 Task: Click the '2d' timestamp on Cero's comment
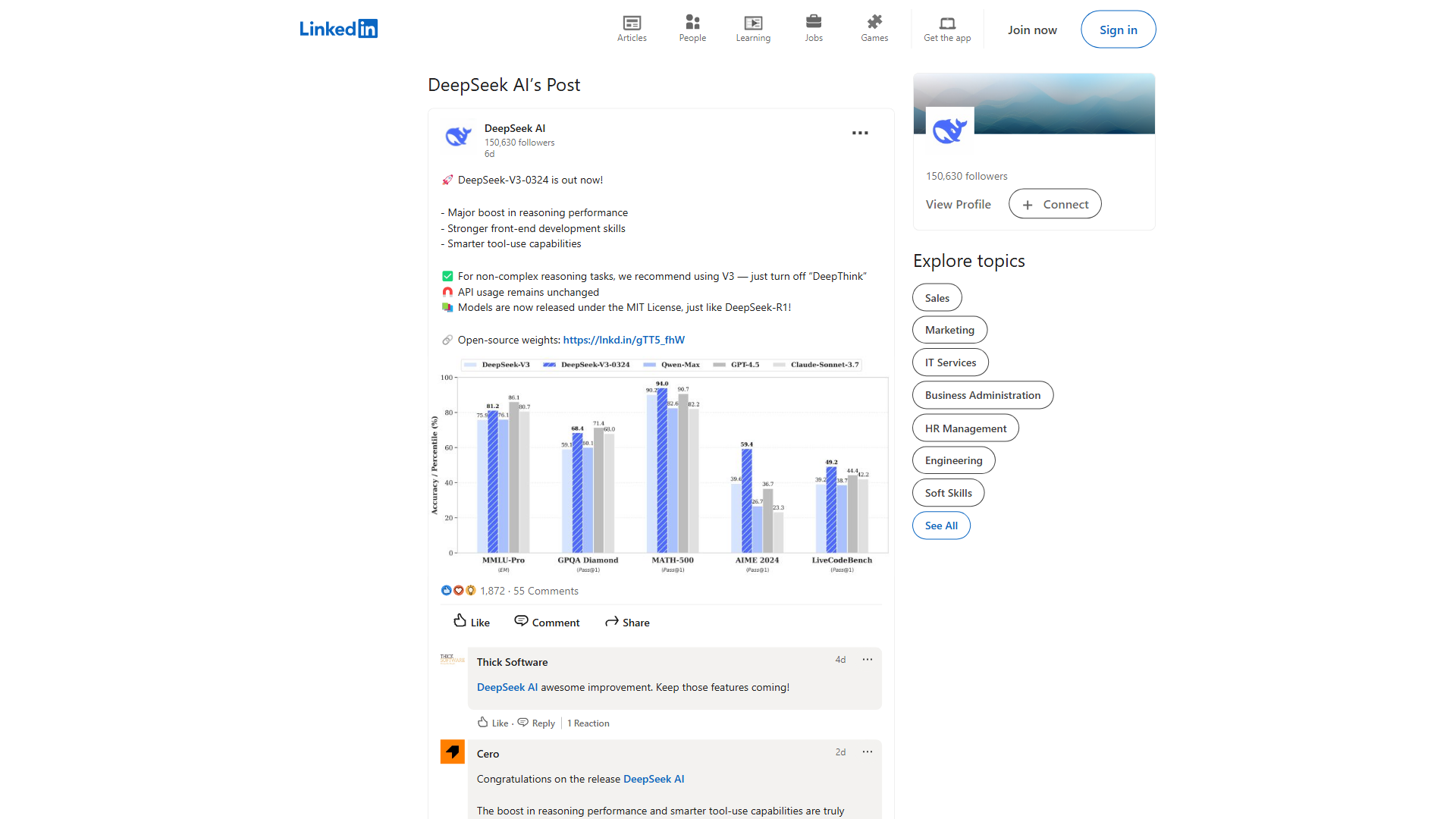click(x=840, y=752)
